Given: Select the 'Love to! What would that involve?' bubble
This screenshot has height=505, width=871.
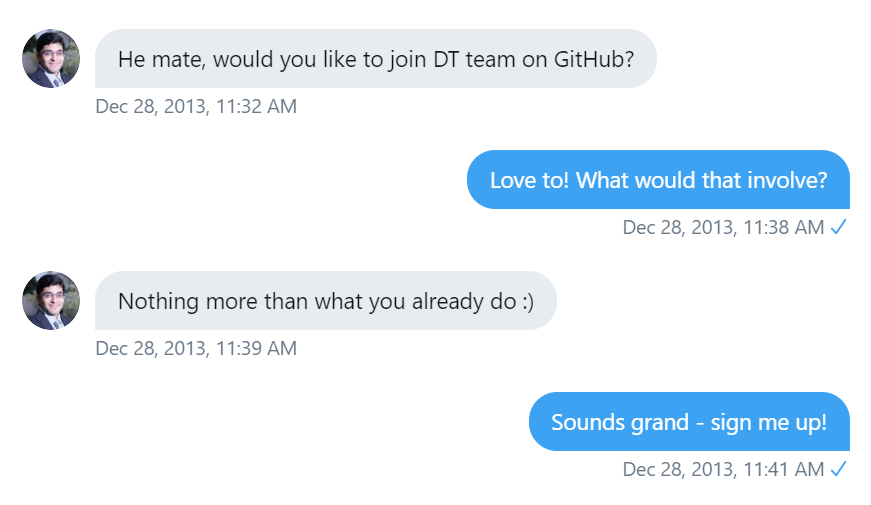Looking at the screenshot, I should tap(658, 180).
